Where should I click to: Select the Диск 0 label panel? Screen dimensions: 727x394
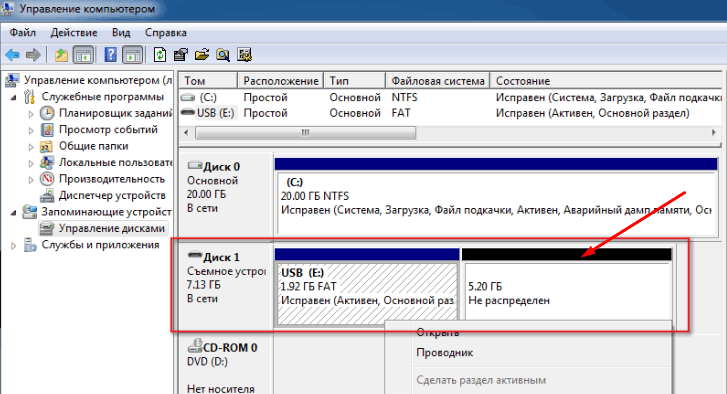pyautogui.click(x=226, y=196)
